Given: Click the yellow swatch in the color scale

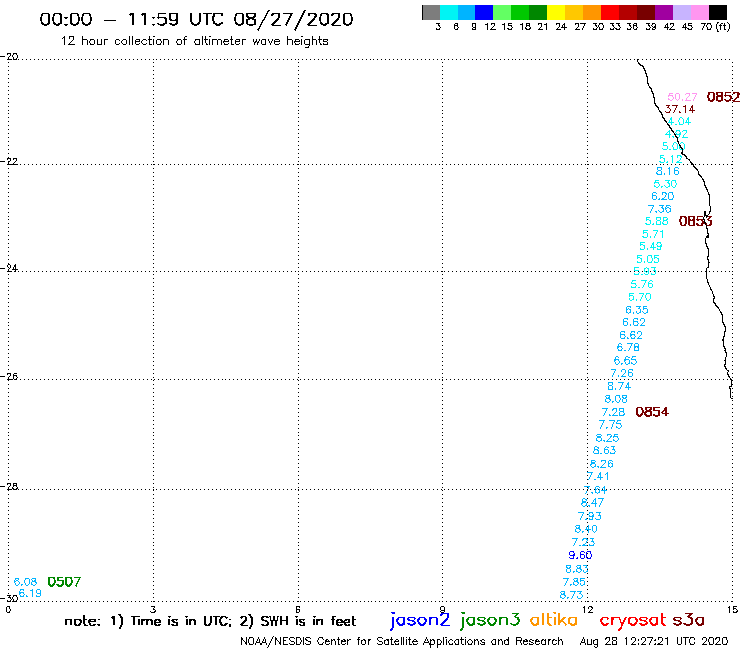Looking at the screenshot, I should (x=556, y=12).
